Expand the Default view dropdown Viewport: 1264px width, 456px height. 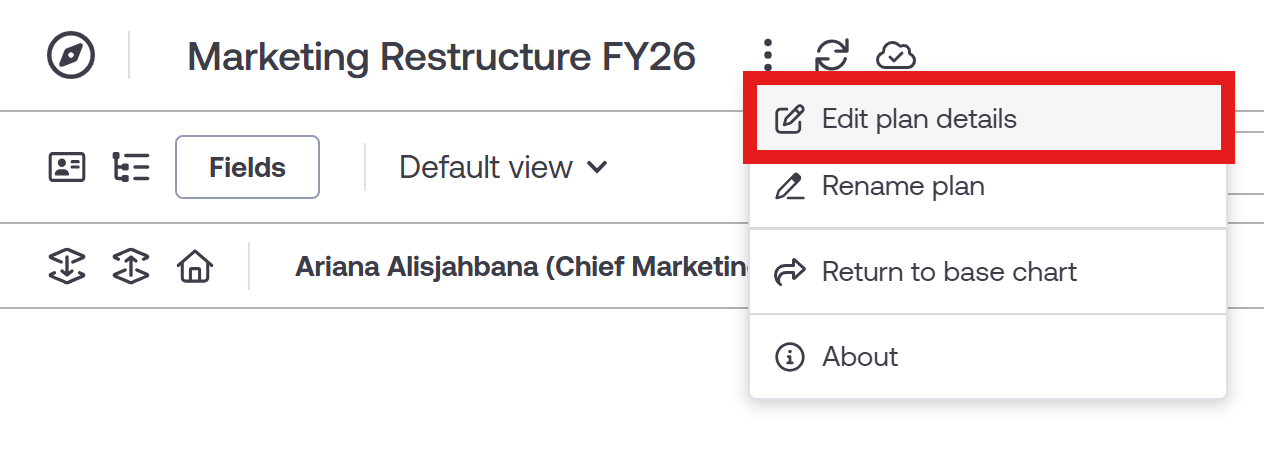pos(503,167)
